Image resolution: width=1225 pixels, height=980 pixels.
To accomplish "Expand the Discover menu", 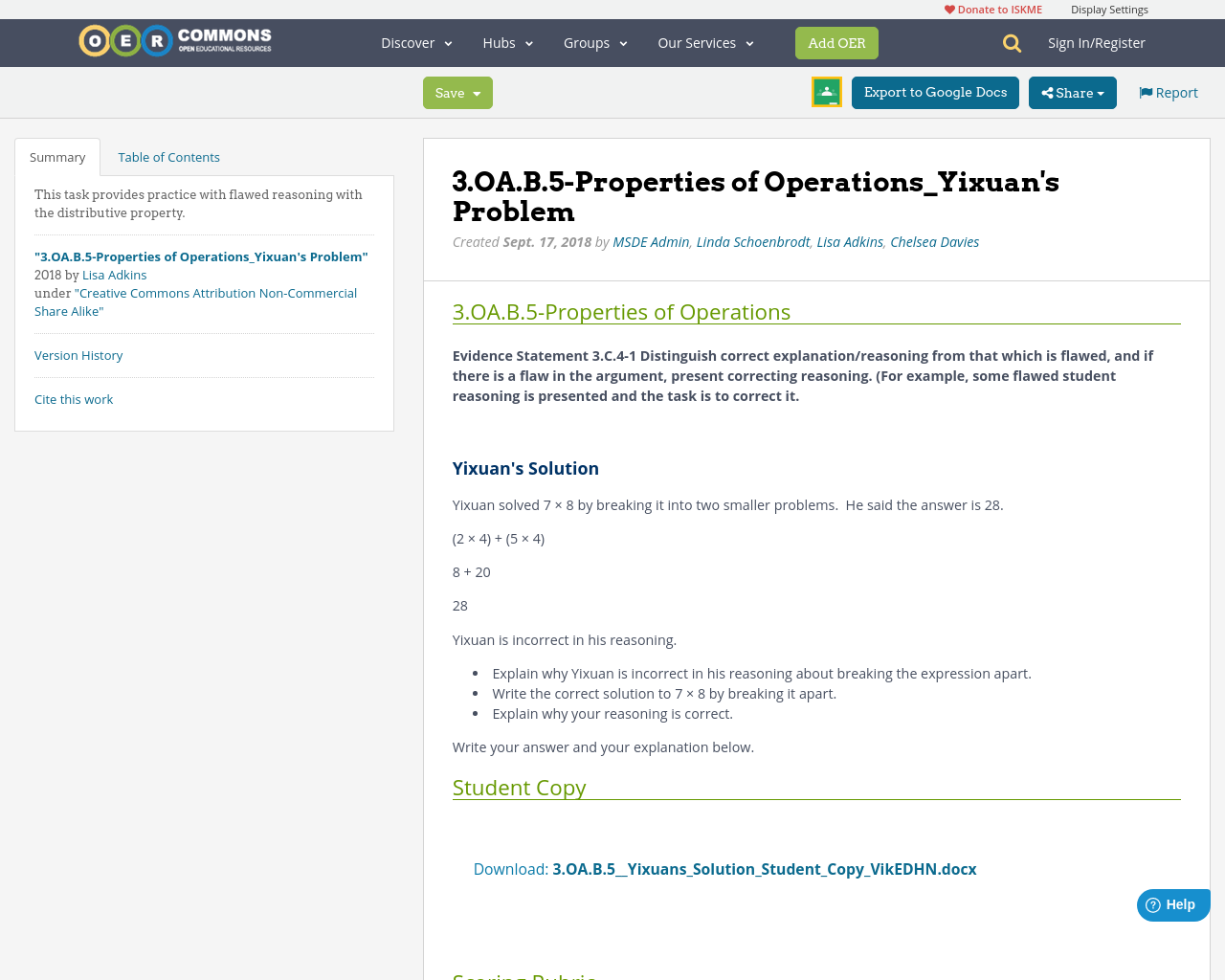I will (415, 42).
